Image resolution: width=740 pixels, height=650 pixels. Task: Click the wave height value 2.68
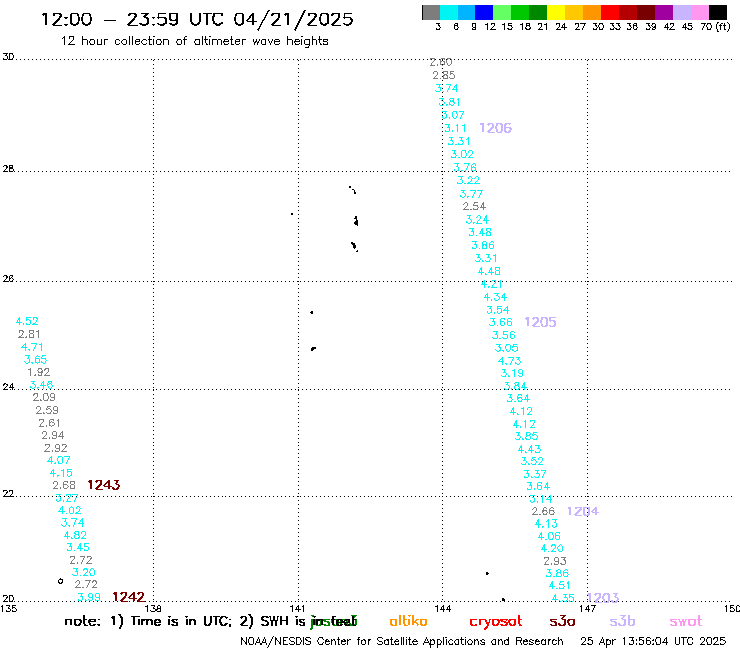[x=64, y=485]
